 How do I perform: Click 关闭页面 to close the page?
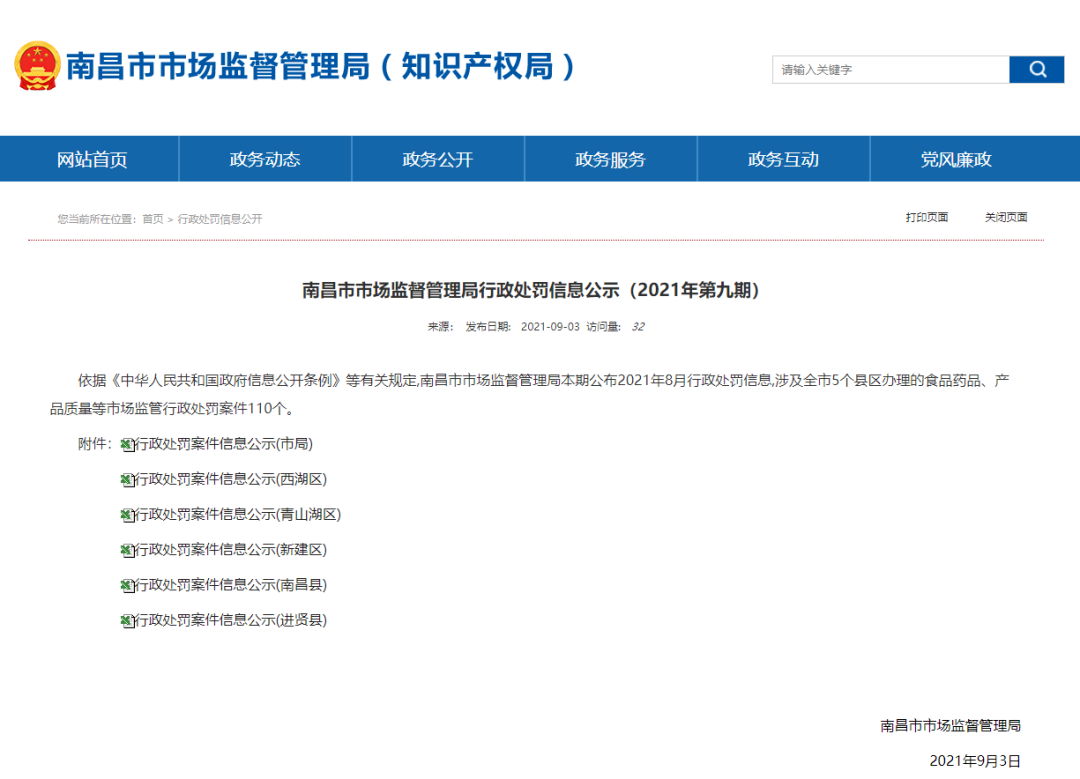coord(1006,217)
